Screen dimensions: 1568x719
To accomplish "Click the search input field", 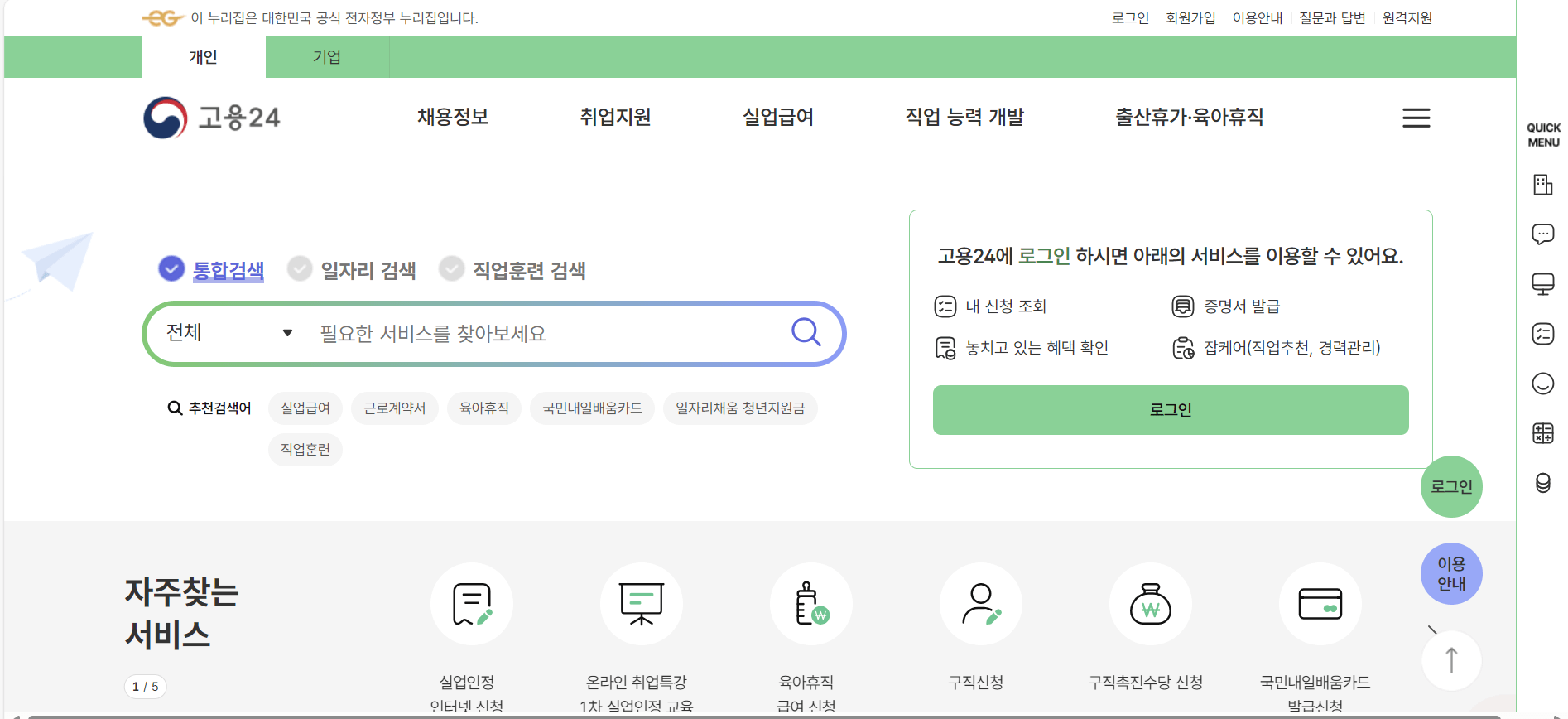I will pos(546,333).
